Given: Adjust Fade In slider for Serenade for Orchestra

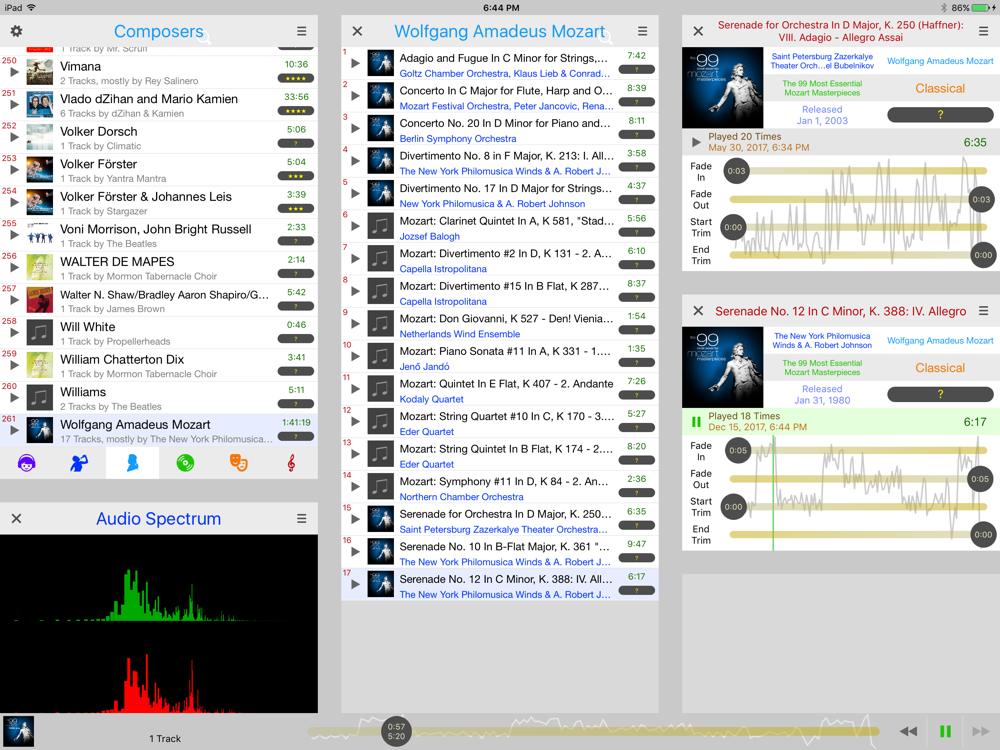Looking at the screenshot, I should 736,170.
